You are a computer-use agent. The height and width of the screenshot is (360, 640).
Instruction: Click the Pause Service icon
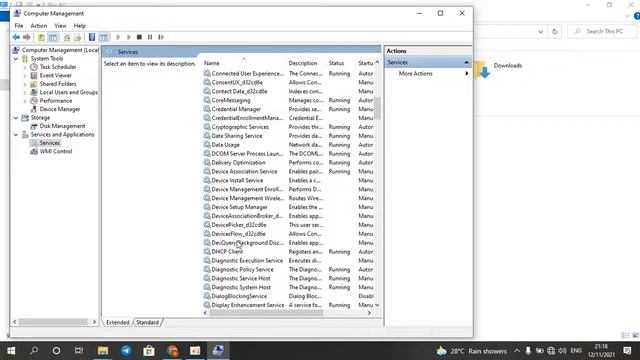pos(150,37)
